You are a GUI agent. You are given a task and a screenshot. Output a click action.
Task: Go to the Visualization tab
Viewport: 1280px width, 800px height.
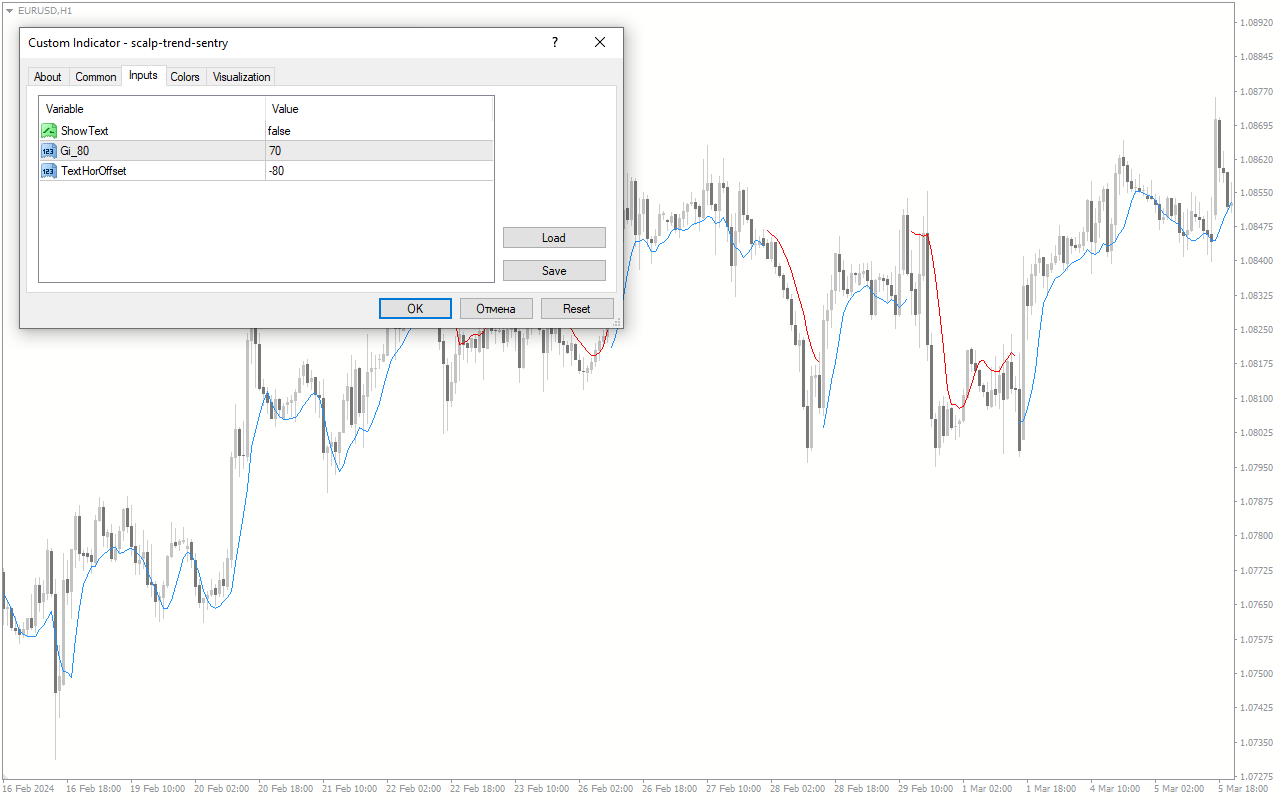coord(241,77)
